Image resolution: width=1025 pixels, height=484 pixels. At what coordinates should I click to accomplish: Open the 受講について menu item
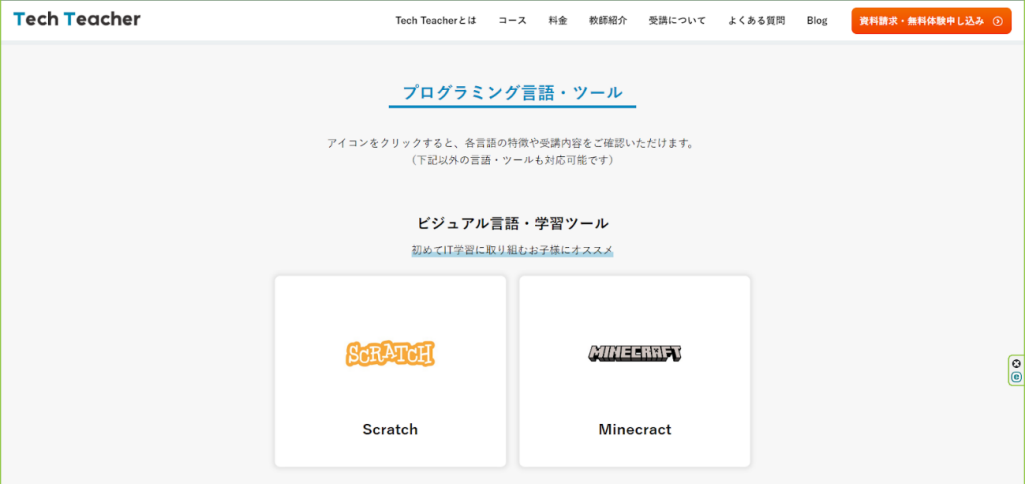[677, 21]
